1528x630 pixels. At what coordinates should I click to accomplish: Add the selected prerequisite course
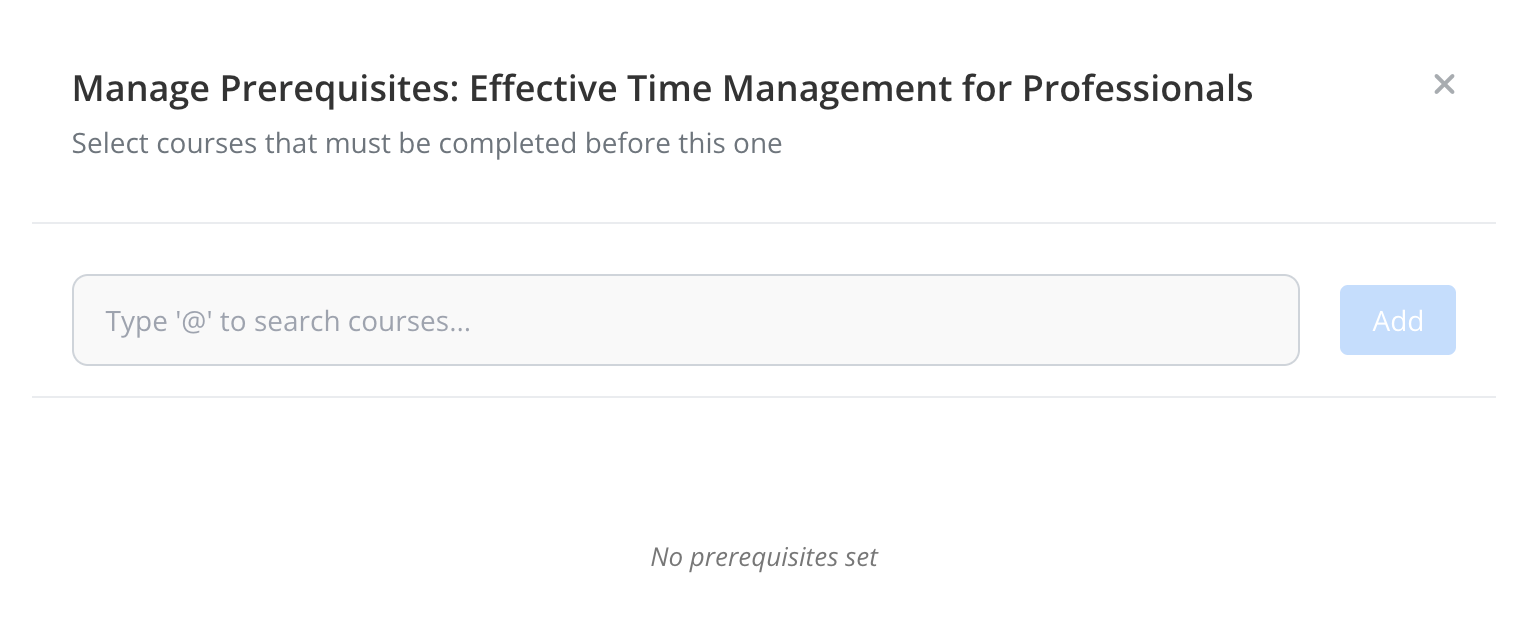(x=1397, y=320)
